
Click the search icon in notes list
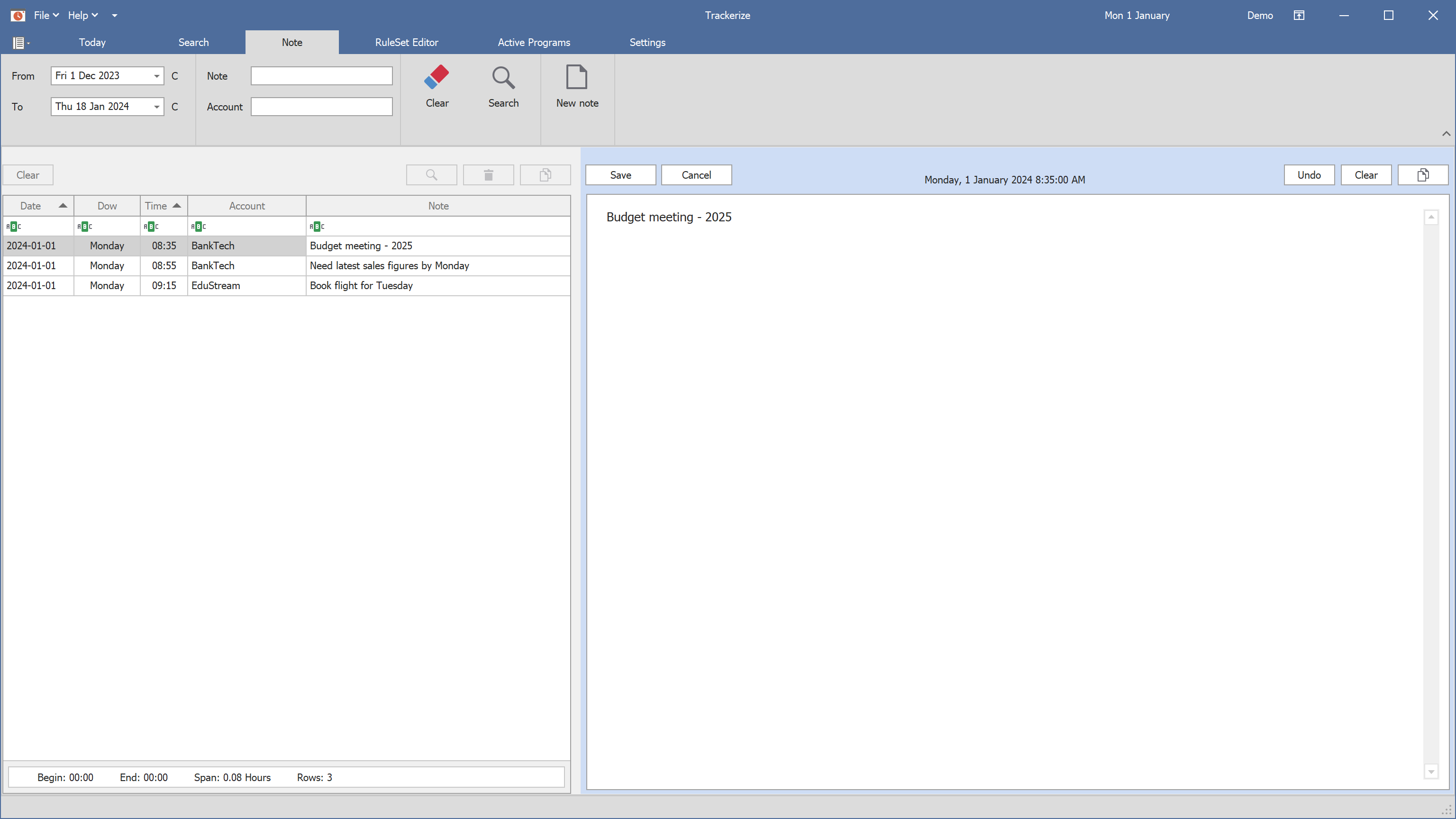(x=432, y=175)
